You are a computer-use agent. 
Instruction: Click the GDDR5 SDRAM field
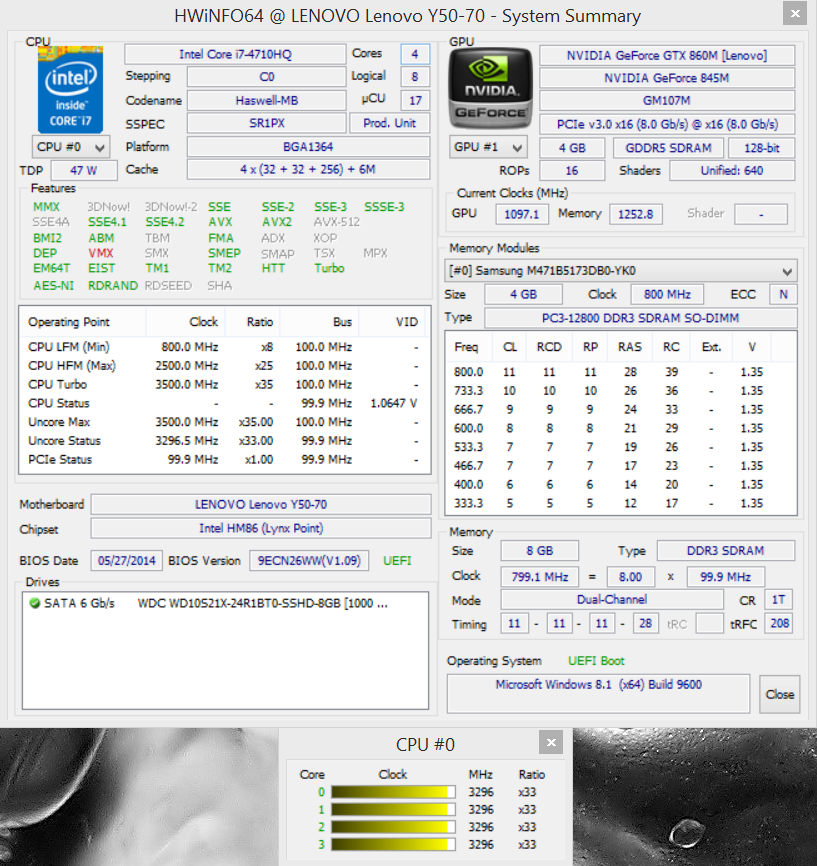[668, 148]
